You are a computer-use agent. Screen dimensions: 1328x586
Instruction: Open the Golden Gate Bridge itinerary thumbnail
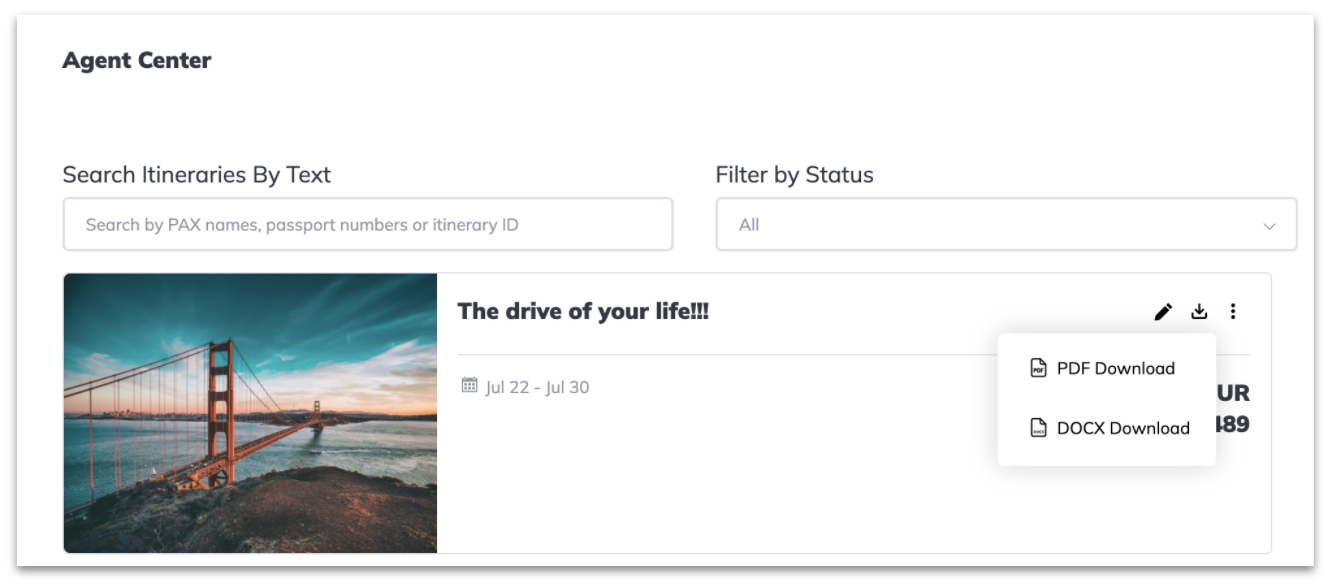coord(250,413)
